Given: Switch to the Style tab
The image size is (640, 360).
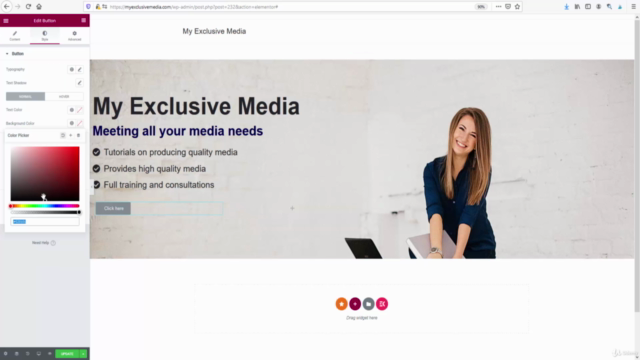Looking at the screenshot, I should (x=44, y=36).
